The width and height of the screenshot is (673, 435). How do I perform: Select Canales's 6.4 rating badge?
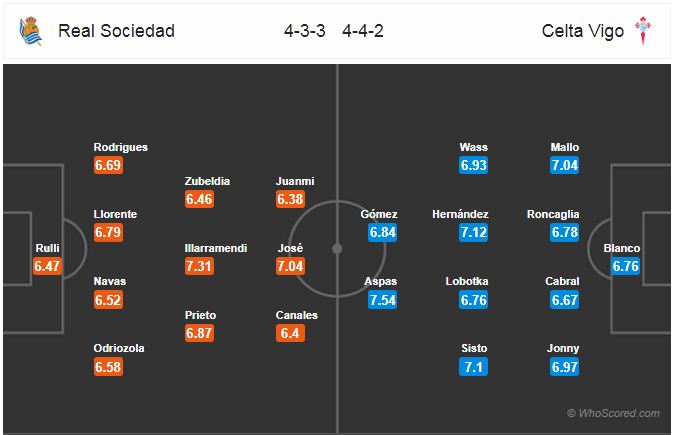(x=290, y=333)
